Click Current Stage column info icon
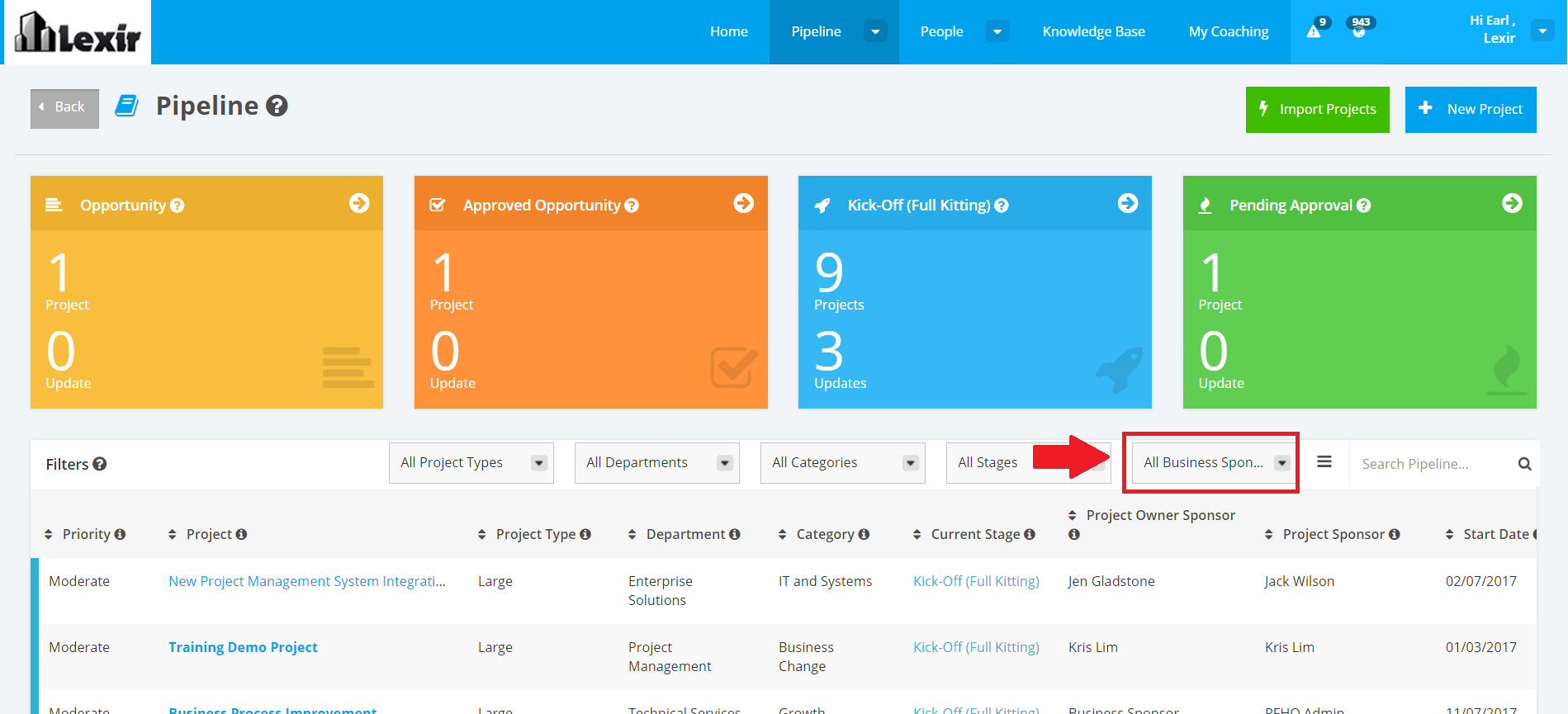Image resolution: width=1568 pixels, height=714 pixels. tap(1030, 534)
